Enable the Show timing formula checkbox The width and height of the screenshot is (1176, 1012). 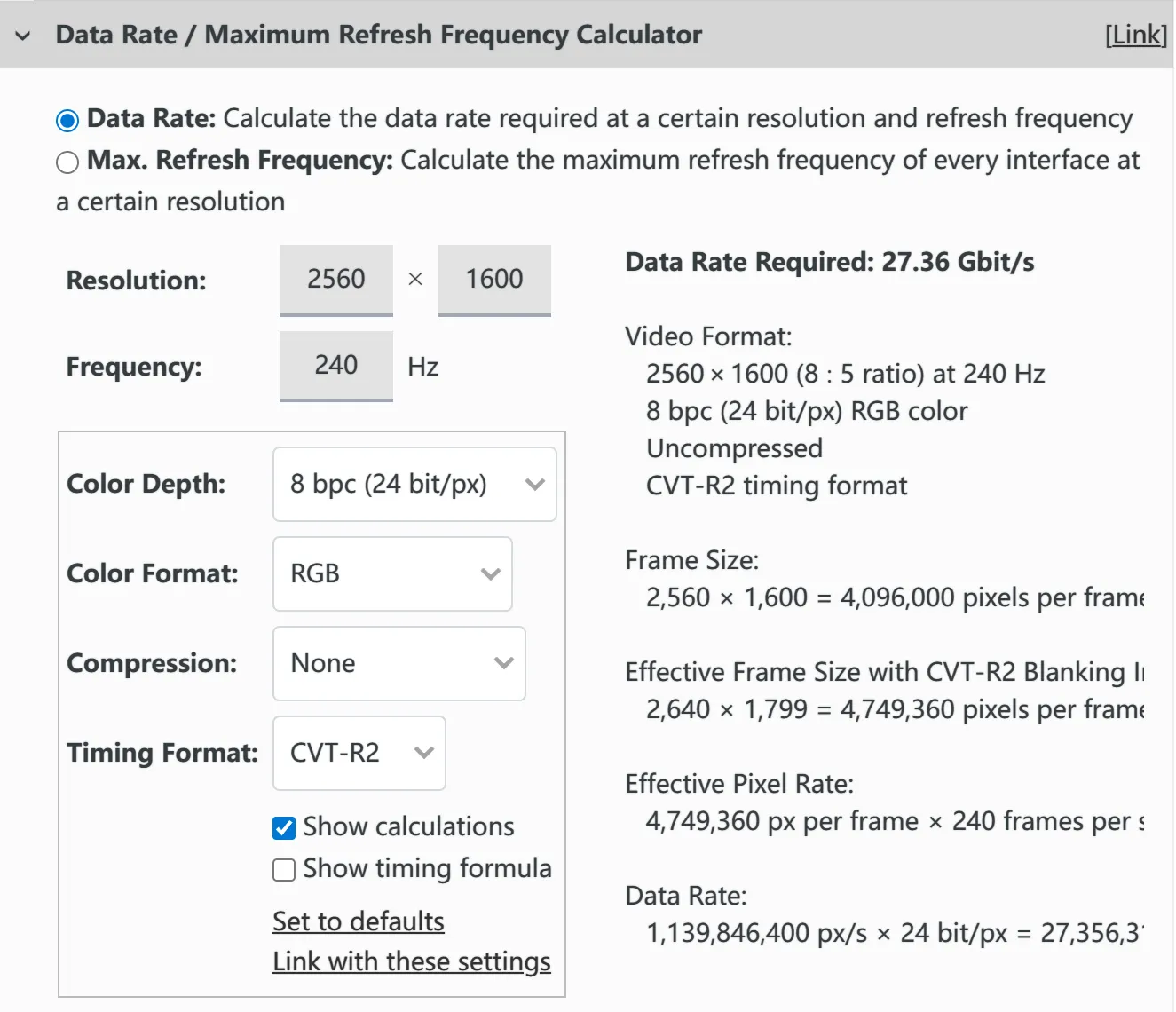click(284, 870)
